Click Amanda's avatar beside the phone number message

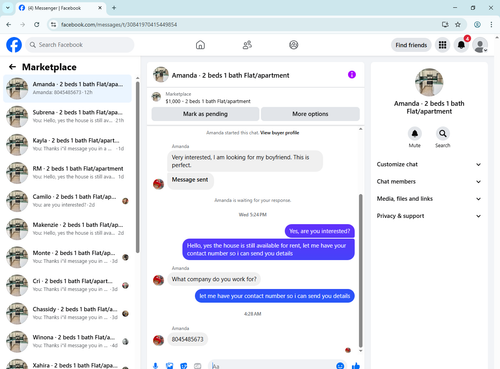click(x=158, y=340)
